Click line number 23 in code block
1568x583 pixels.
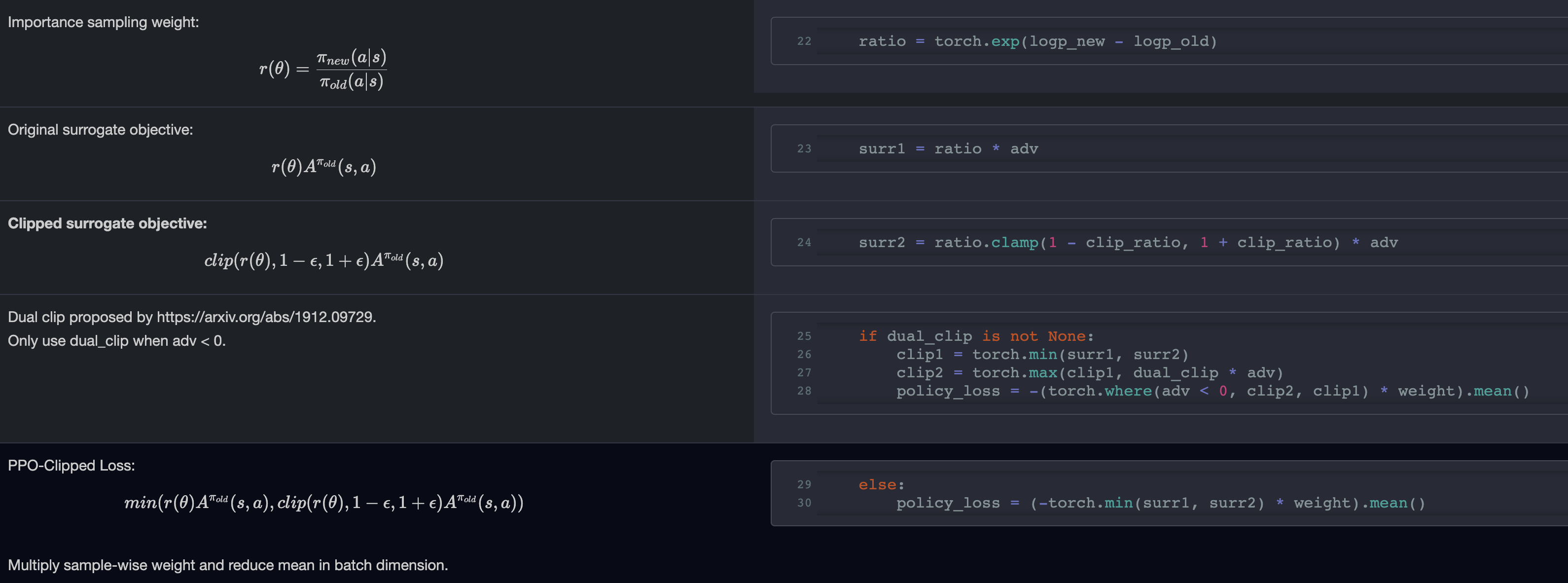804,148
